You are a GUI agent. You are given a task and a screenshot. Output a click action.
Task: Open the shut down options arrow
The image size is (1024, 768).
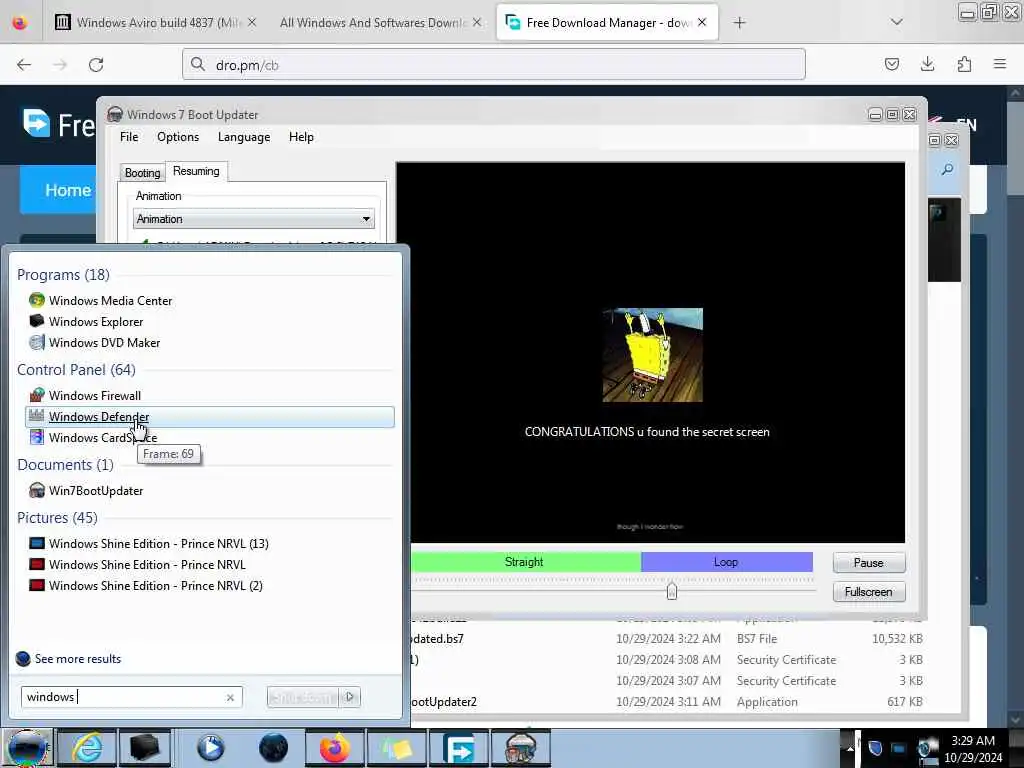coord(350,697)
